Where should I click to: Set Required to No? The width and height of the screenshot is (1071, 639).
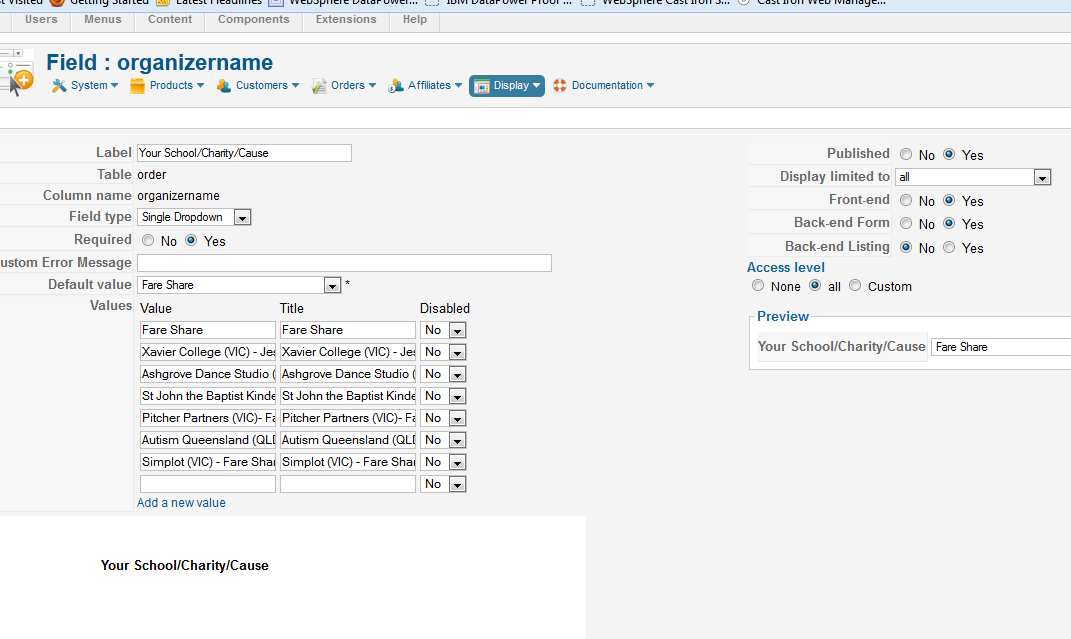point(148,240)
